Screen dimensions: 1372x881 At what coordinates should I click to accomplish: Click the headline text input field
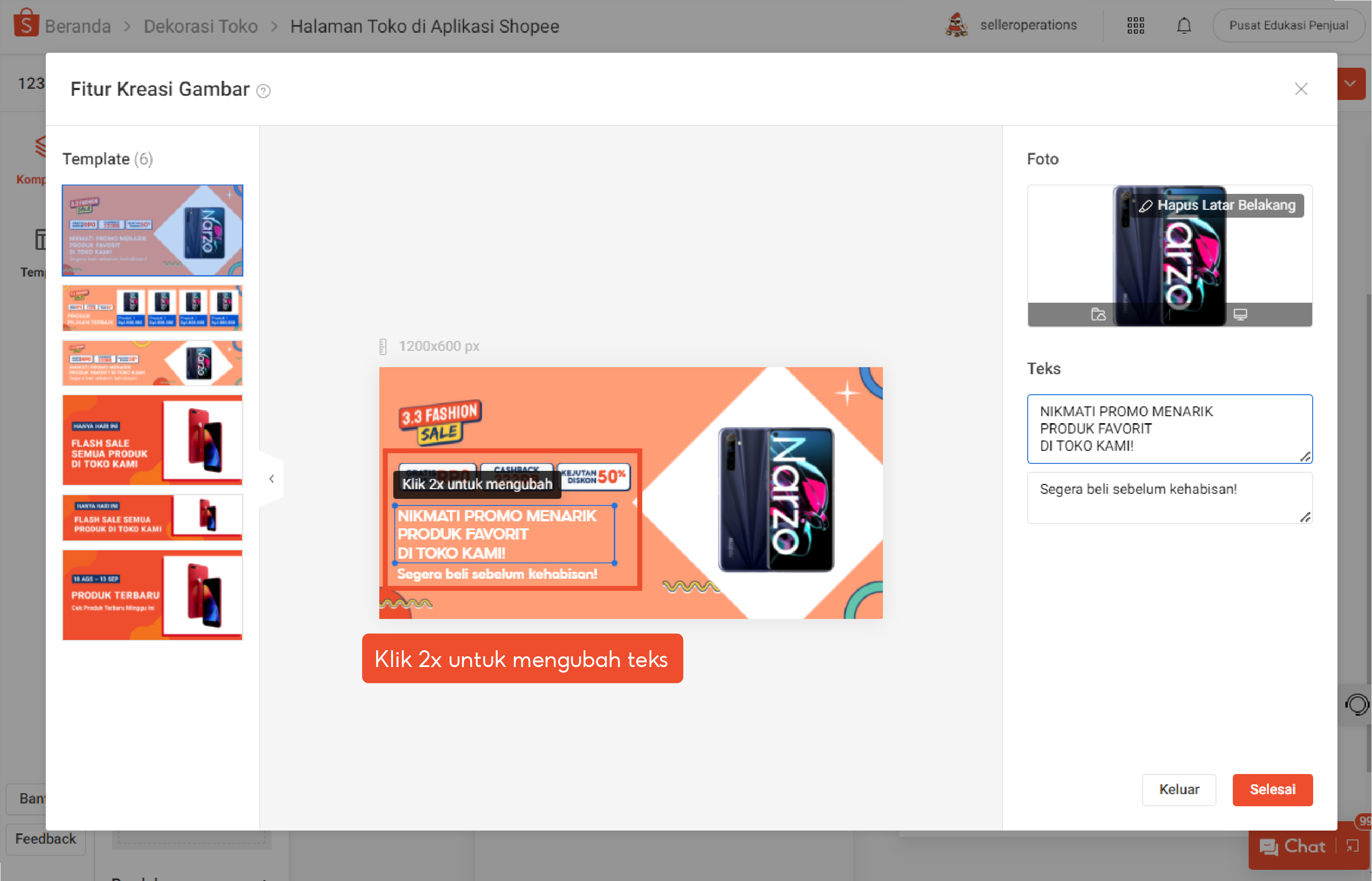1168,428
